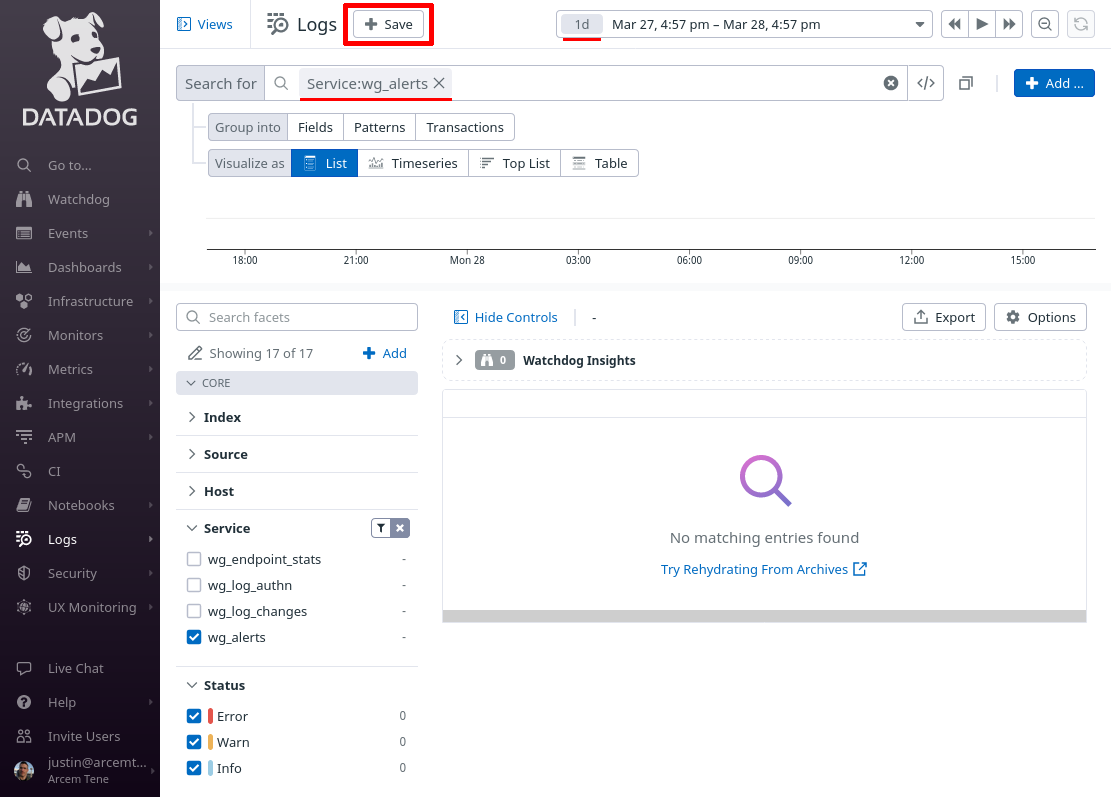Visualize as Top List
The width and height of the screenshot is (1111, 797).
(514, 163)
